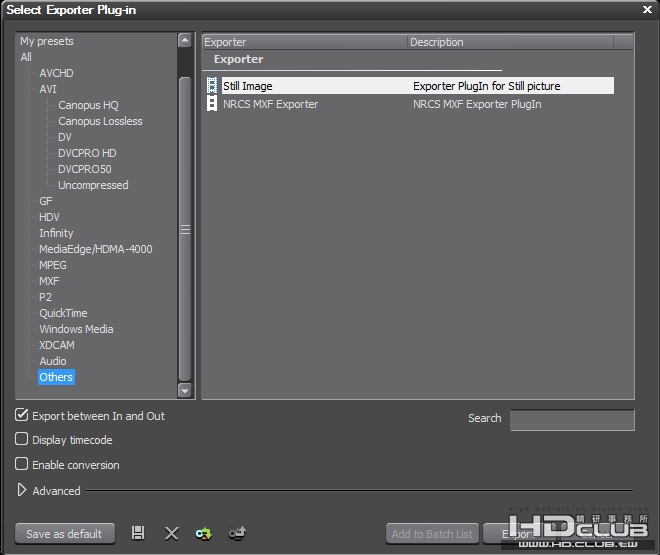Select the AVI category in tree
Image resolution: width=660 pixels, height=555 pixels.
coord(48,89)
